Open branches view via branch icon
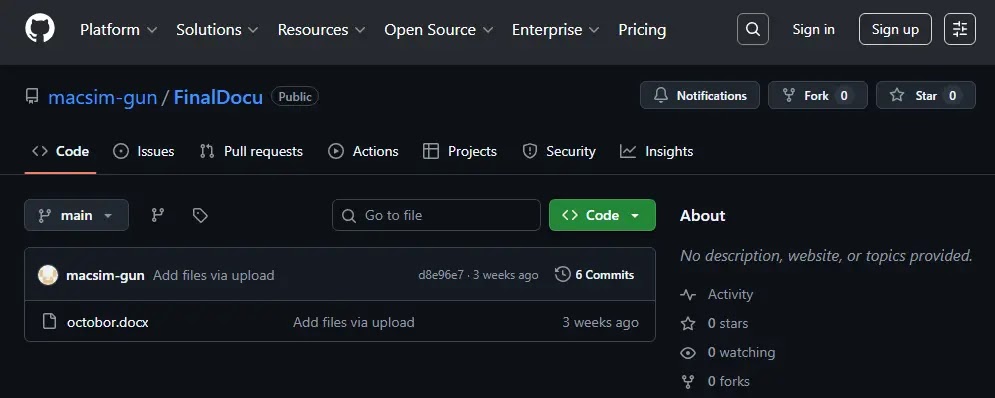 (x=158, y=215)
